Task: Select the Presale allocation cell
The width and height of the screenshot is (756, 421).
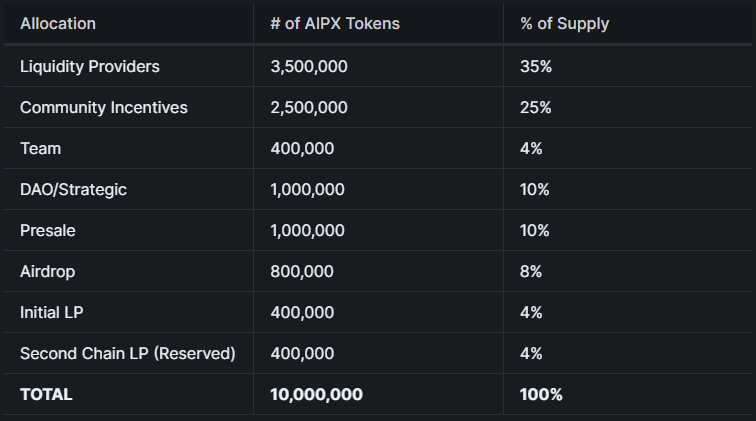Action: (x=48, y=231)
